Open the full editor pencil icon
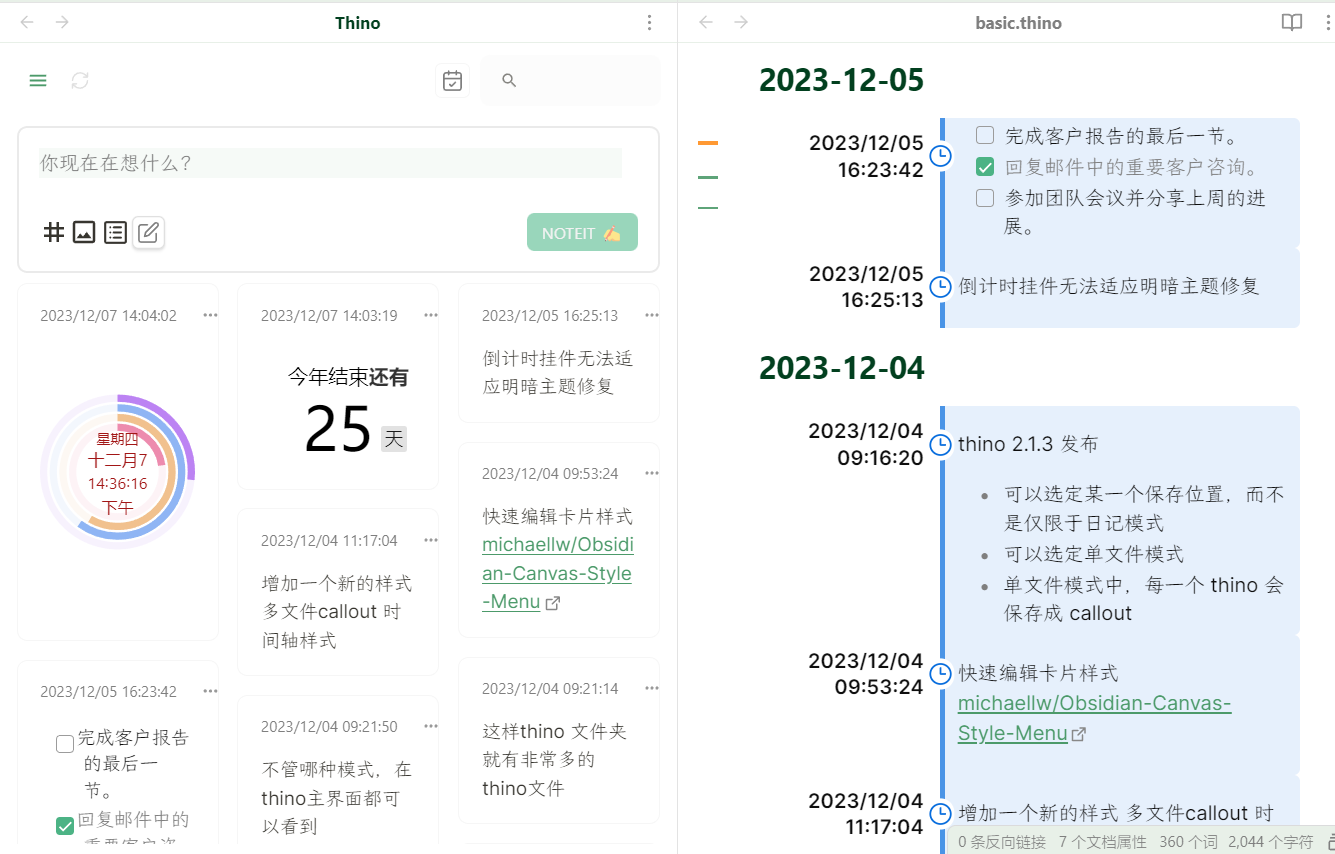Viewport: 1335px width, 854px height. pos(148,233)
